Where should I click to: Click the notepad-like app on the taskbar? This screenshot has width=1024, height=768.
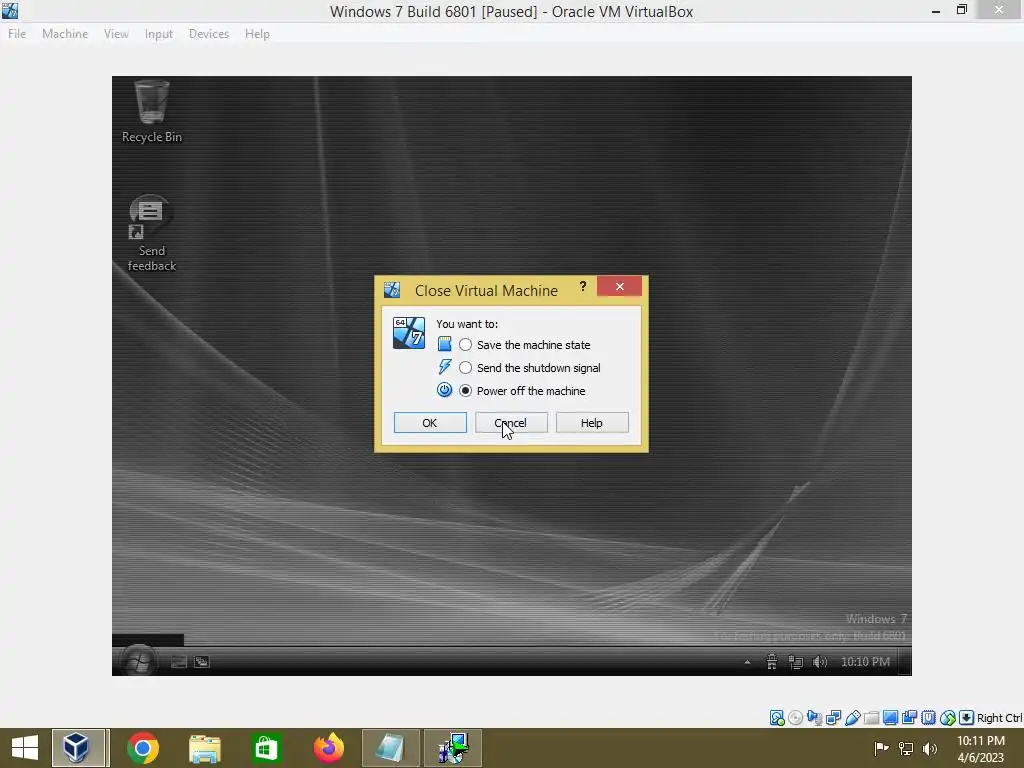(390, 748)
